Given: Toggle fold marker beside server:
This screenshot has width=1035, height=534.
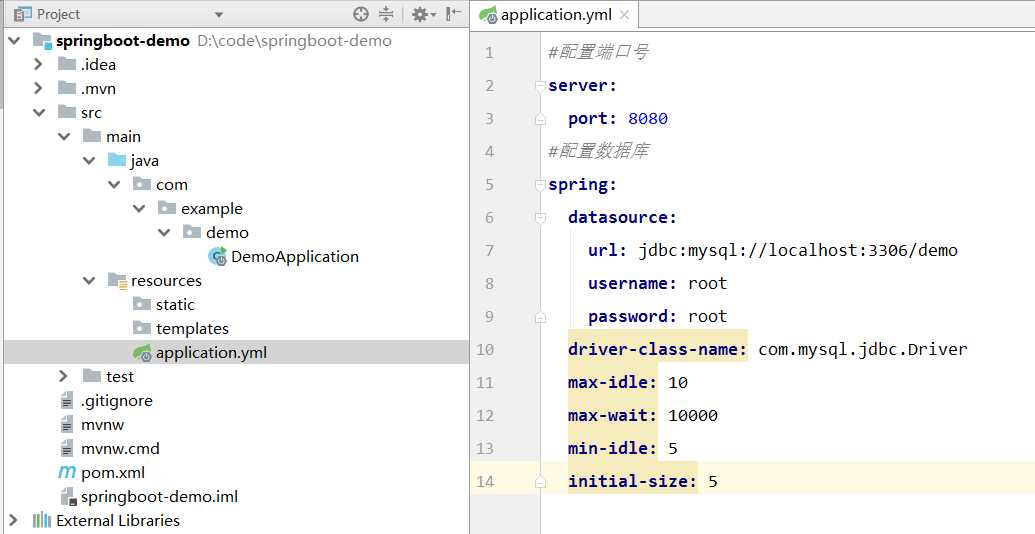Looking at the screenshot, I should (540, 85).
